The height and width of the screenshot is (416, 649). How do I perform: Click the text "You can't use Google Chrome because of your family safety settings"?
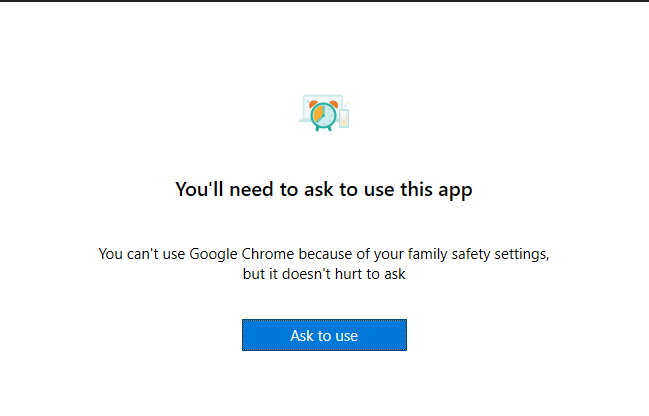coord(324,254)
